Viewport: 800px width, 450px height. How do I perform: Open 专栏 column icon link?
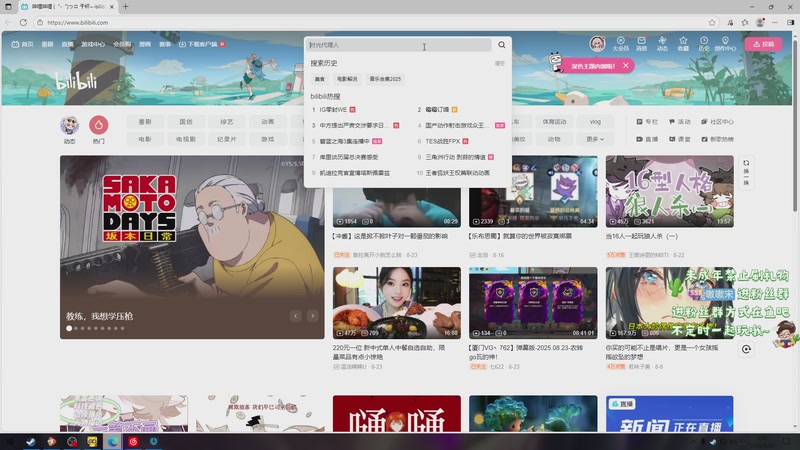647,122
